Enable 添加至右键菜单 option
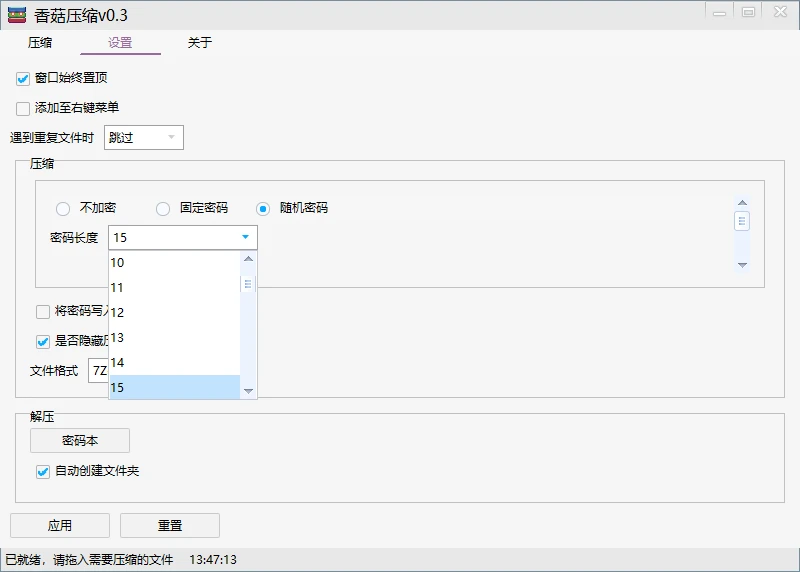 (23, 109)
